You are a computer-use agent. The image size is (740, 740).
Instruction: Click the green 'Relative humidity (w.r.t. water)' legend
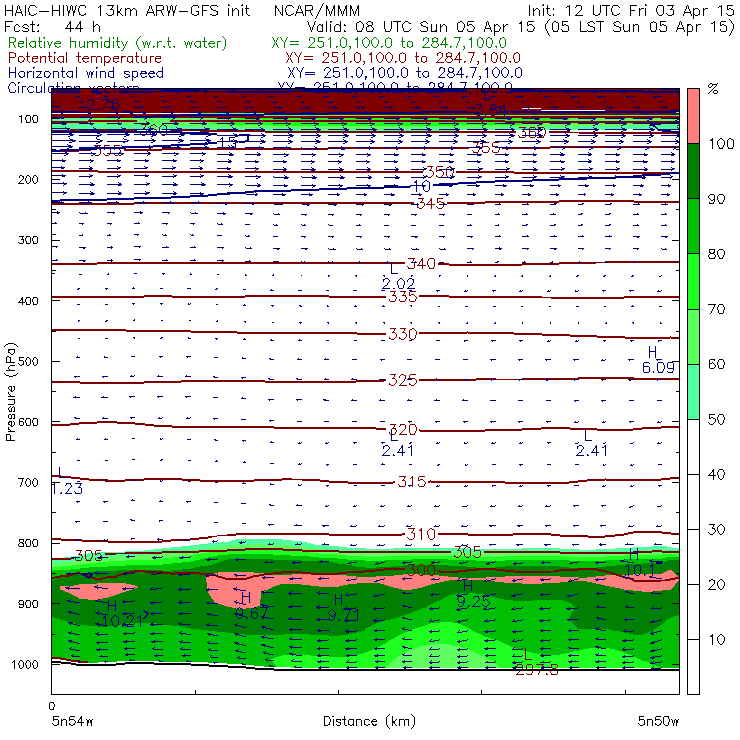point(118,43)
